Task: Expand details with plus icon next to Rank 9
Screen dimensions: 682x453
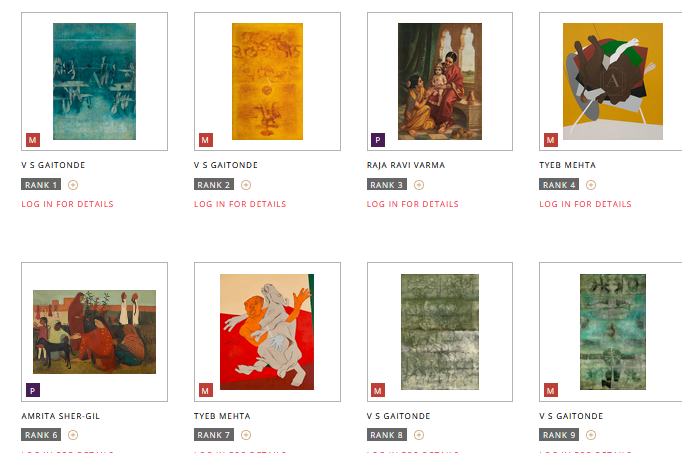Action: tap(591, 435)
